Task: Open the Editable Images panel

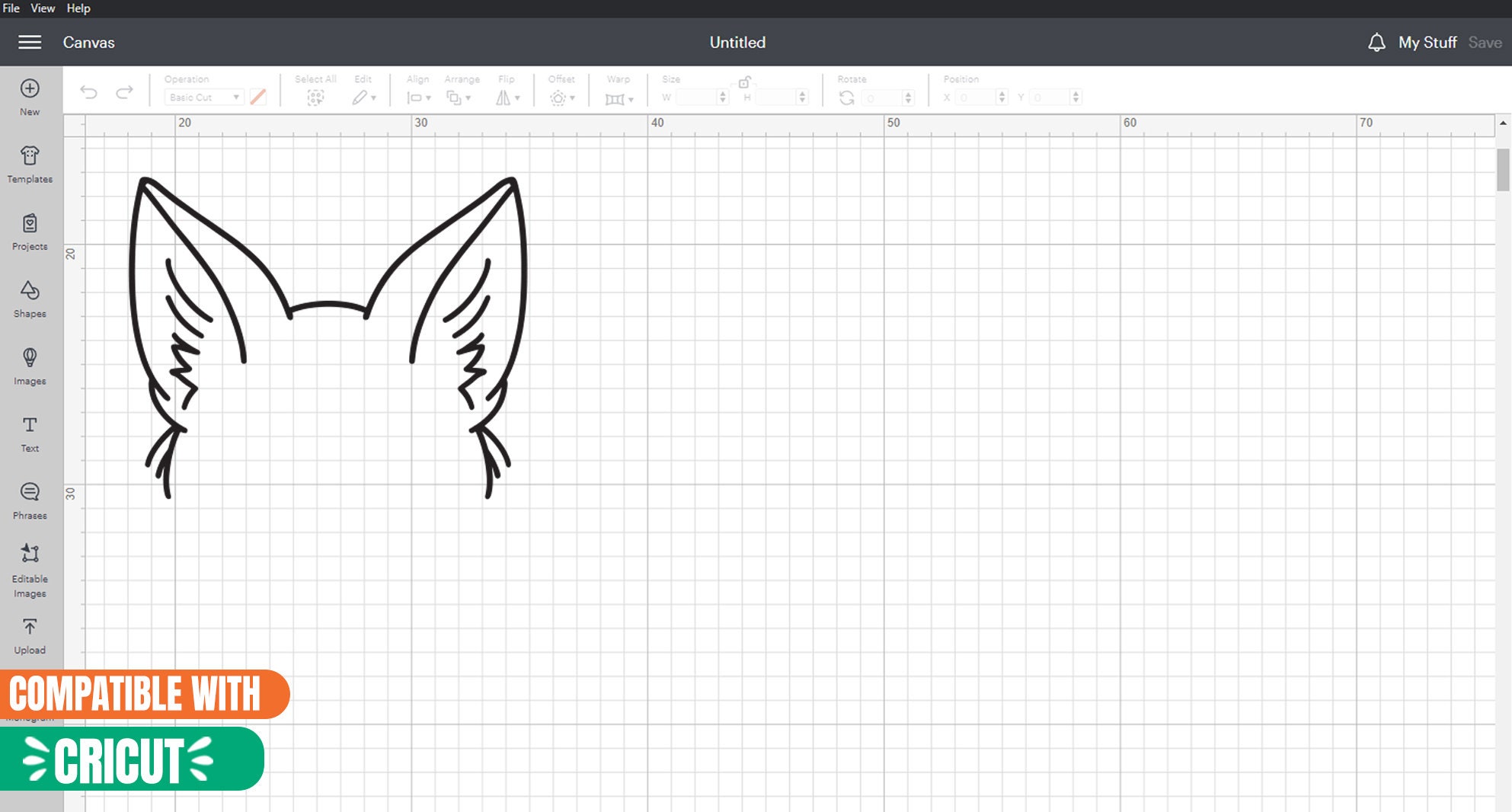Action: (30, 571)
